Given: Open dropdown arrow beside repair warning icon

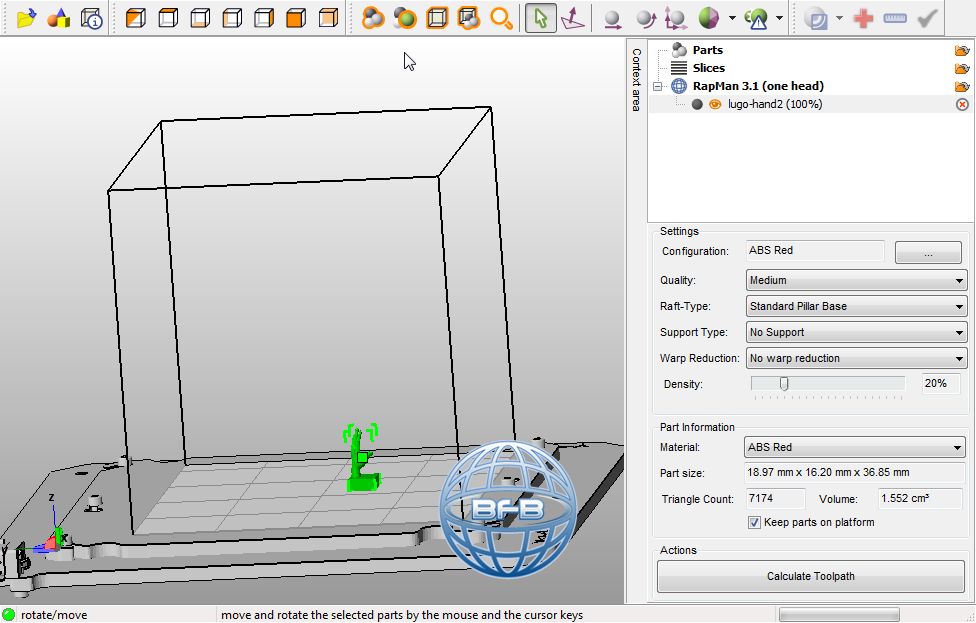Looking at the screenshot, I should pyautogui.click(x=779, y=18).
